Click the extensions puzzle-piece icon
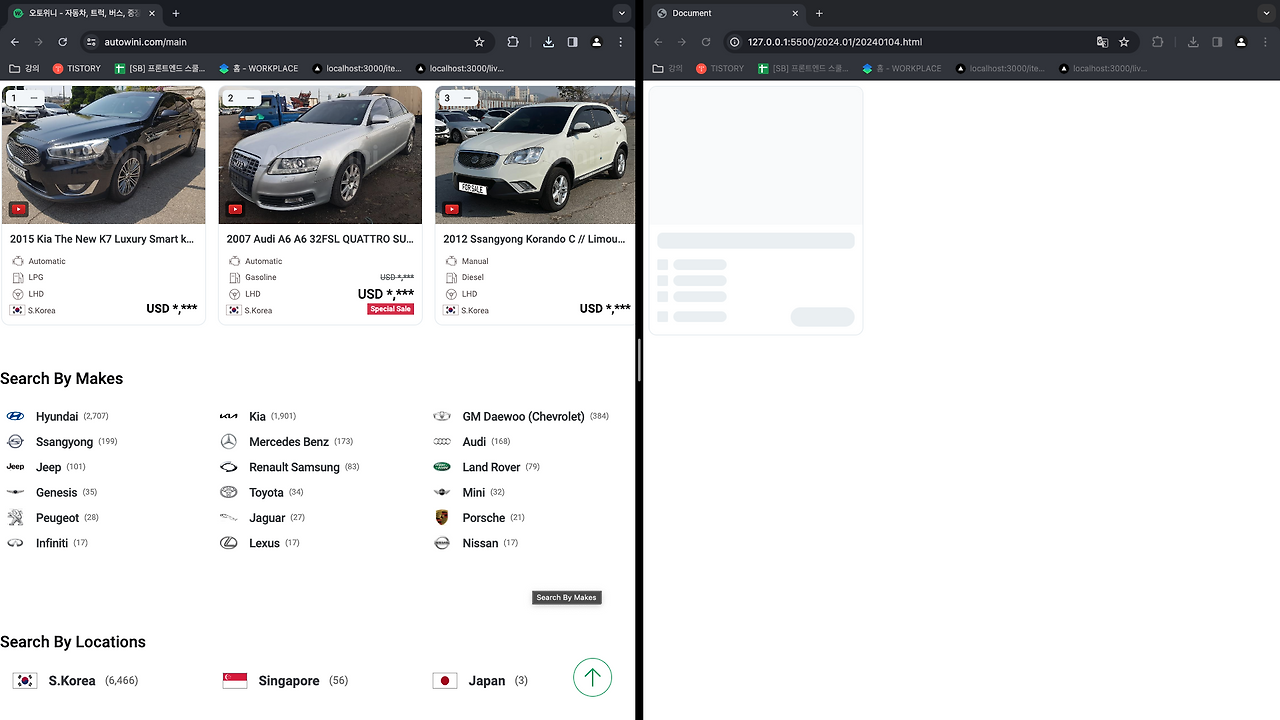 [513, 42]
